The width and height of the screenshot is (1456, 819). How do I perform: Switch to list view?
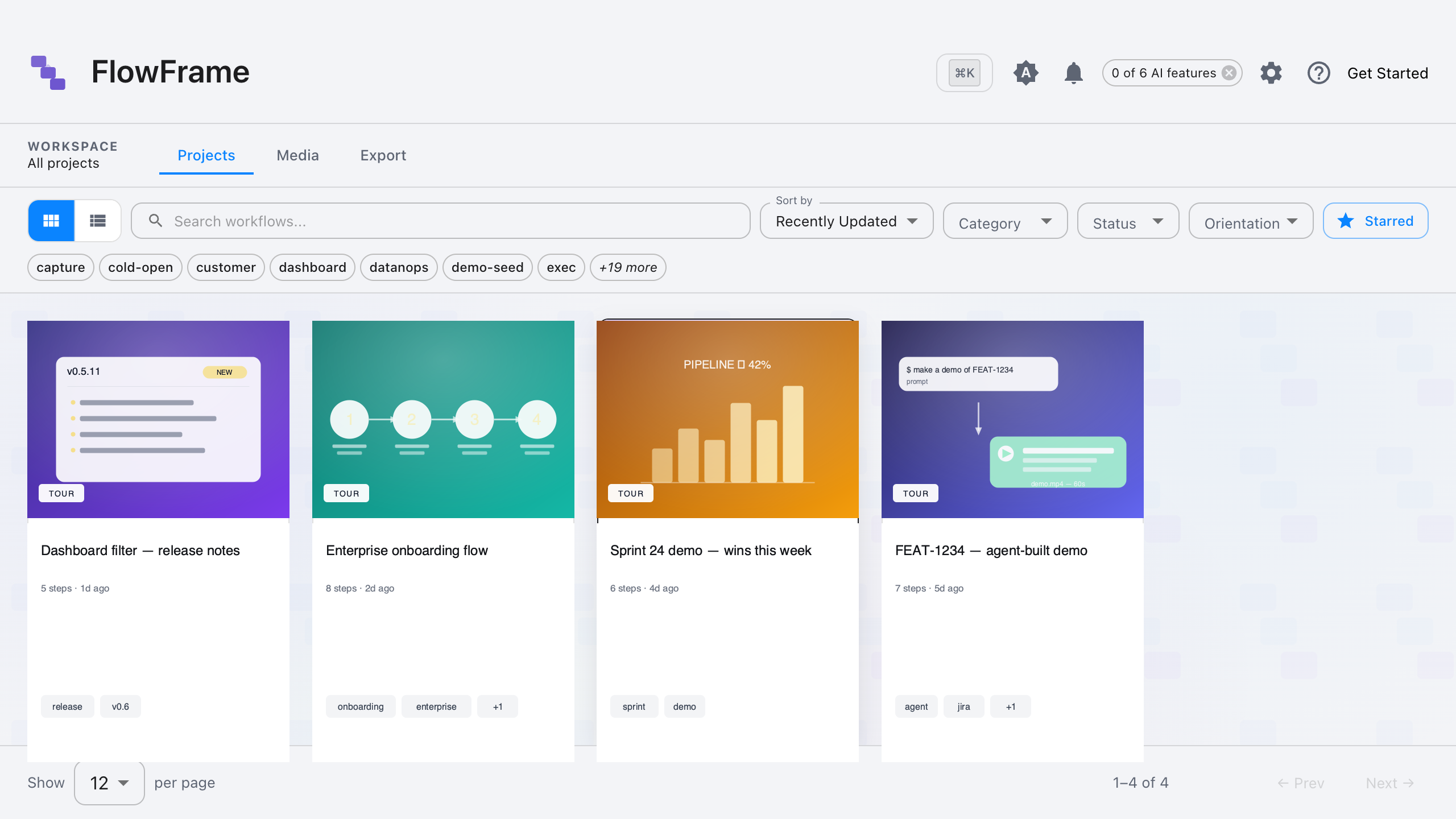tap(97, 221)
